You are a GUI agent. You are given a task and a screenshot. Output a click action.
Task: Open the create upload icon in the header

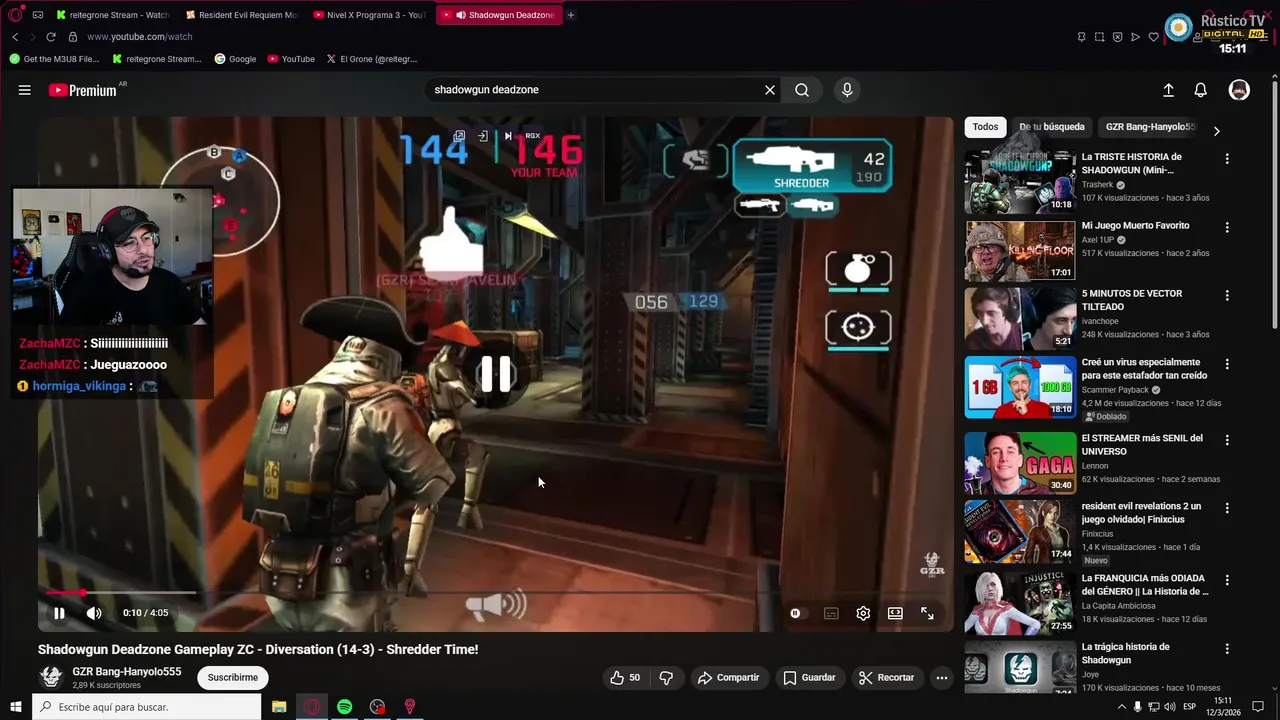(1168, 90)
